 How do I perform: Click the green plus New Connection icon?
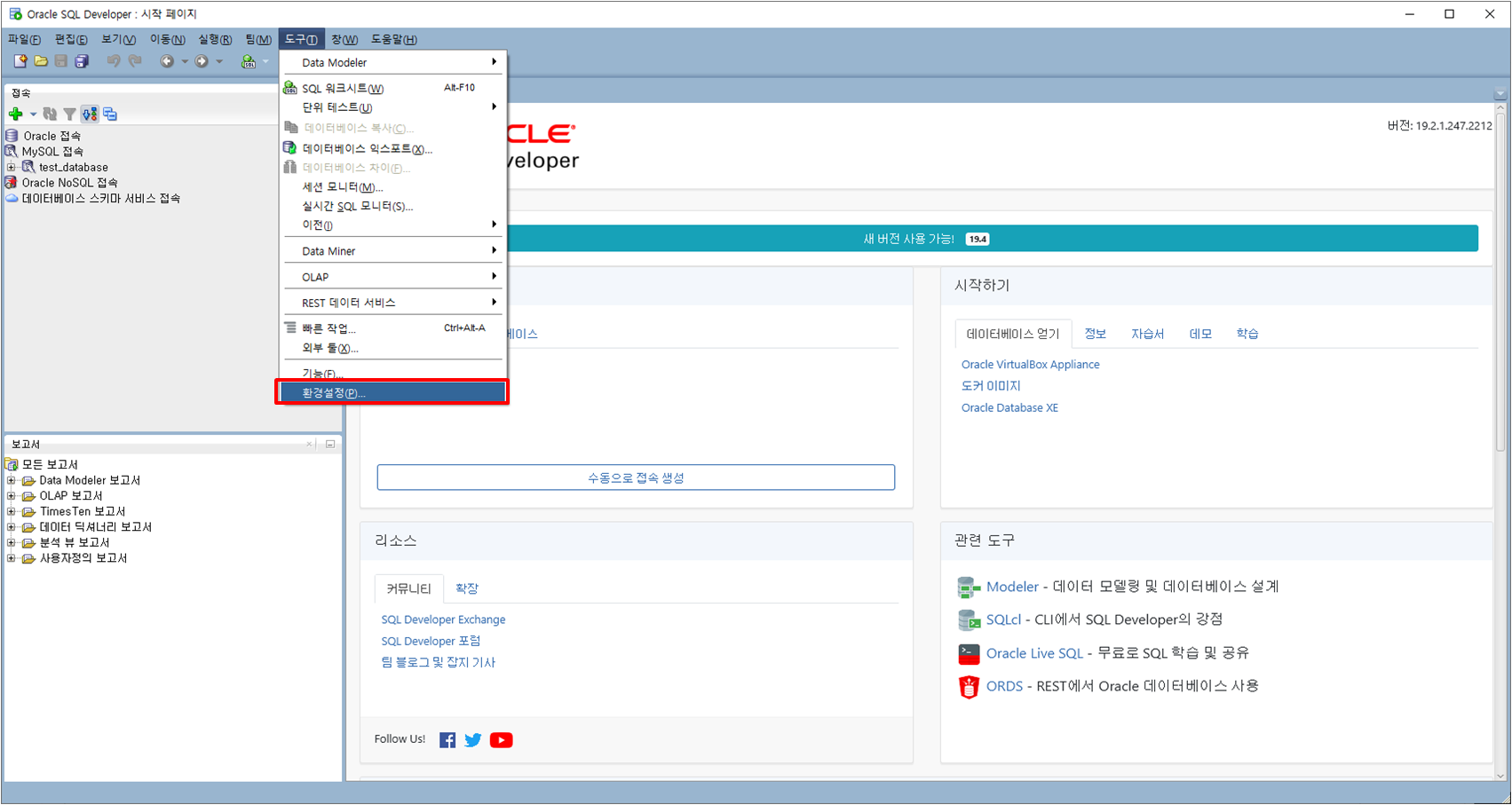point(15,114)
